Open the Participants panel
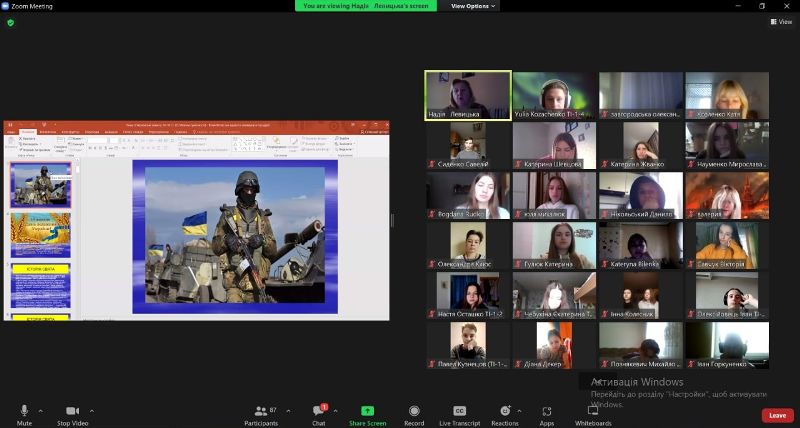Screen dimensions: 800x428 [x=261, y=415]
